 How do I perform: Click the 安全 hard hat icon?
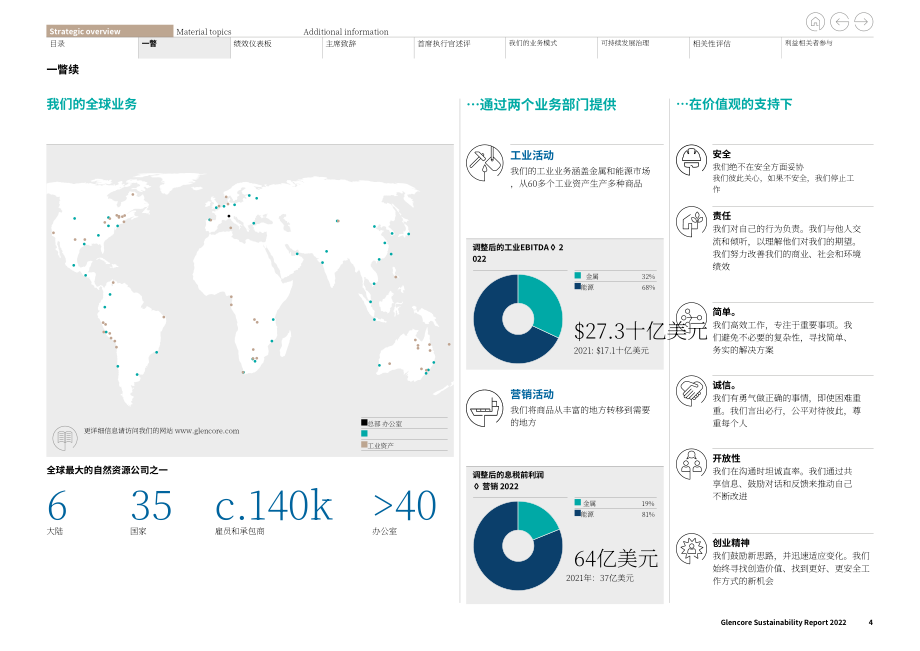[x=691, y=160]
